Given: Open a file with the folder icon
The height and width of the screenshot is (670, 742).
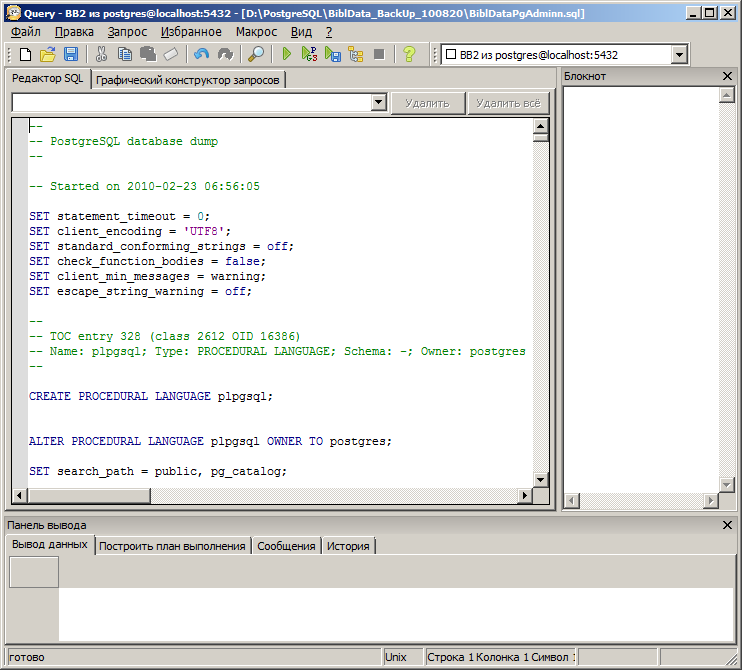Looking at the screenshot, I should [x=47, y=54].
